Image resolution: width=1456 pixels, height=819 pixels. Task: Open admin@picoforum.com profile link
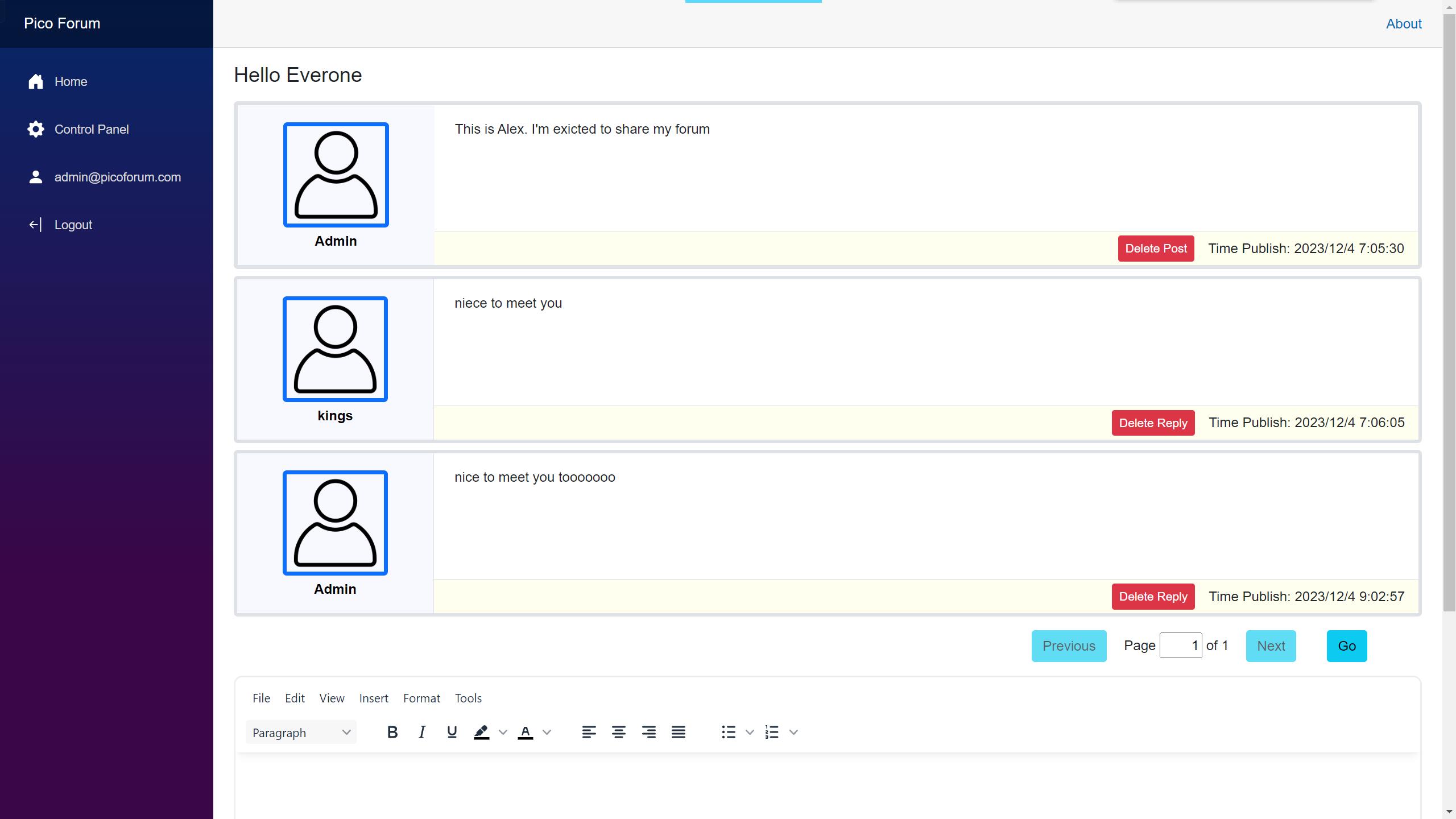tap(118, 177)
